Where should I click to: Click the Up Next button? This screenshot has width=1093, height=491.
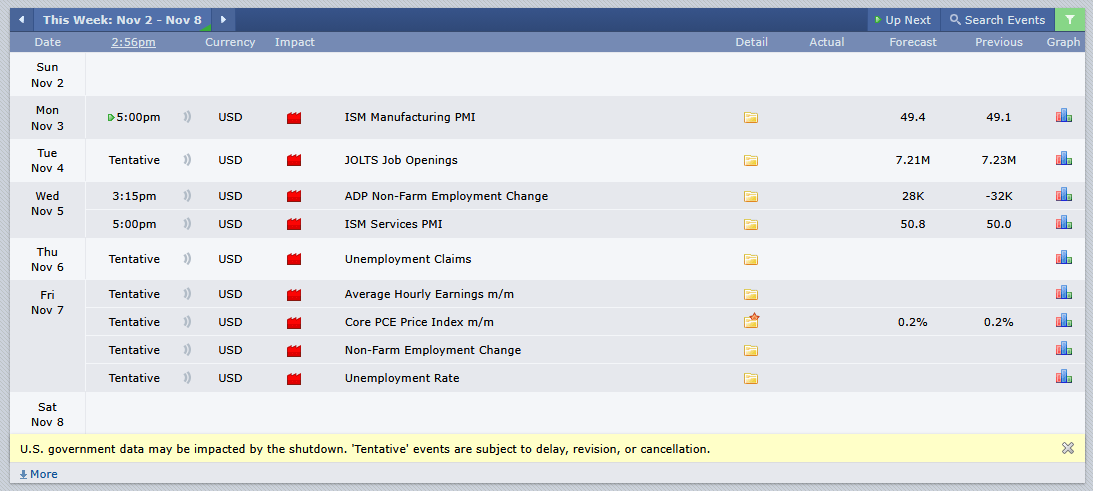901,20
